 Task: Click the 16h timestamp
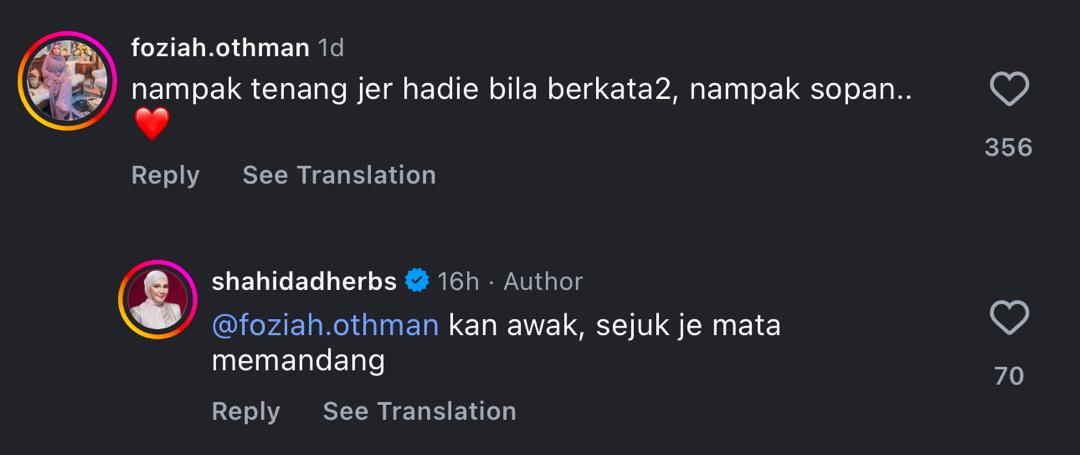[458, 282]
